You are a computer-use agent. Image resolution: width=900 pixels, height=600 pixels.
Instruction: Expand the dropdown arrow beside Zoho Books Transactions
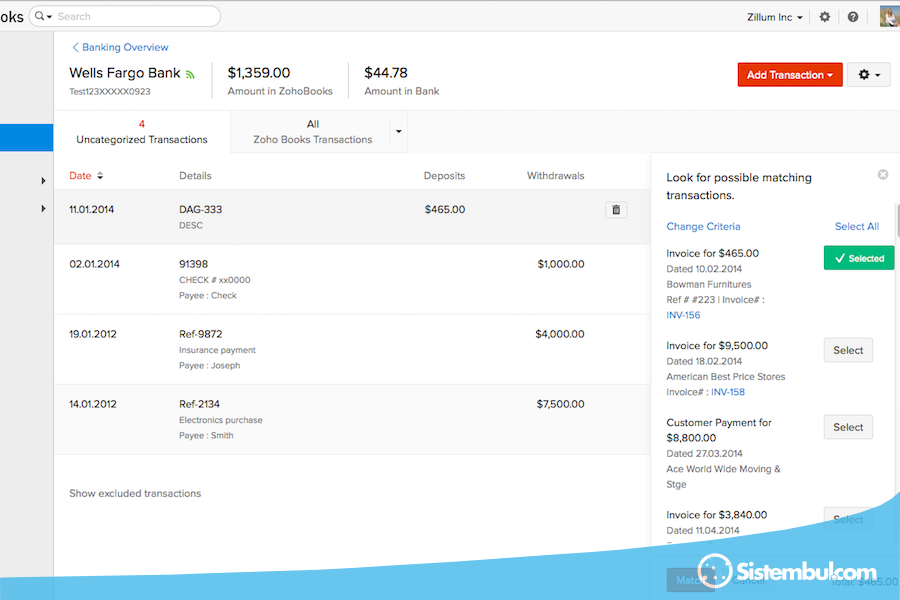tap(399, 131)
